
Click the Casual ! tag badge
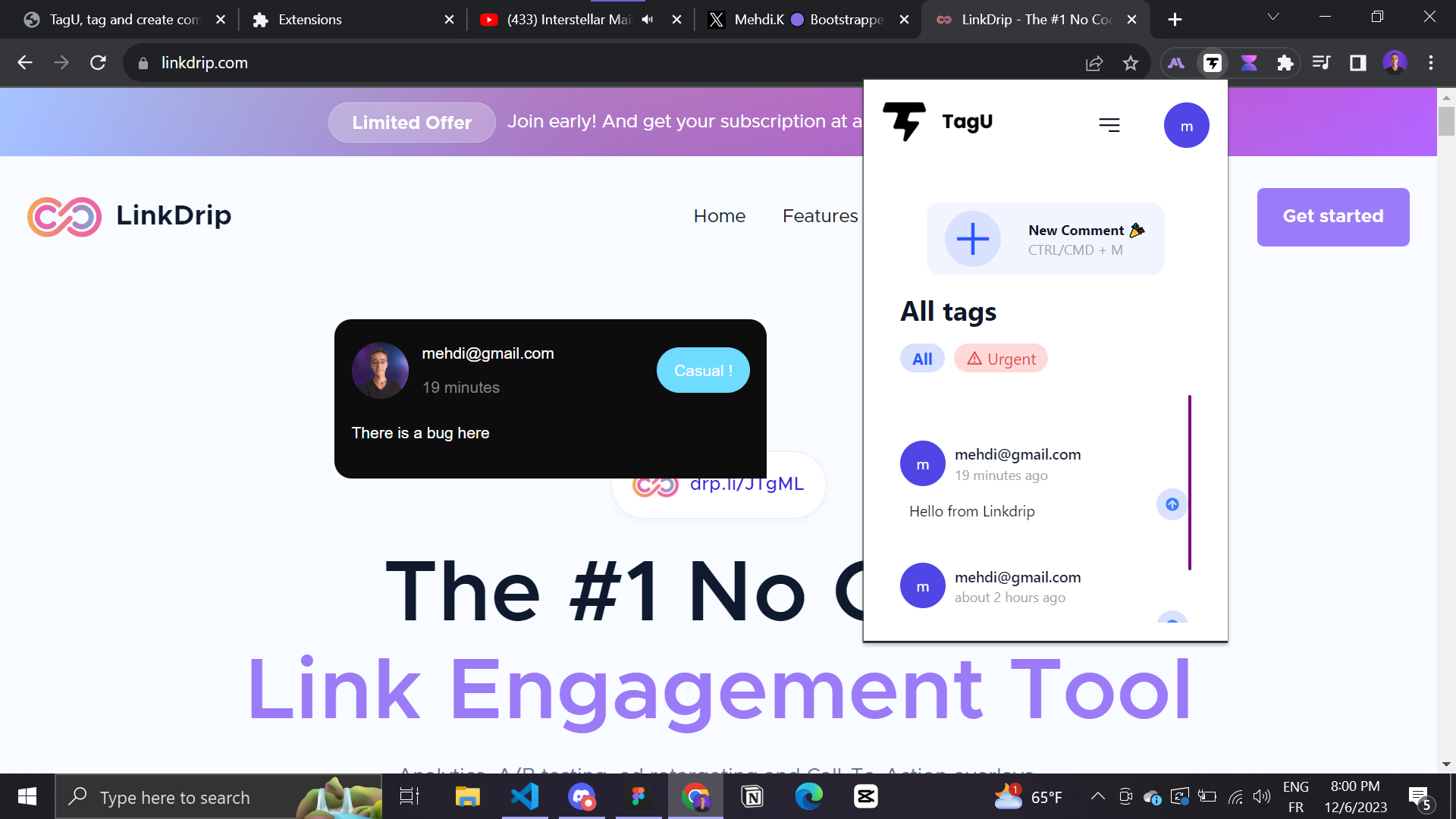(703, 371)
